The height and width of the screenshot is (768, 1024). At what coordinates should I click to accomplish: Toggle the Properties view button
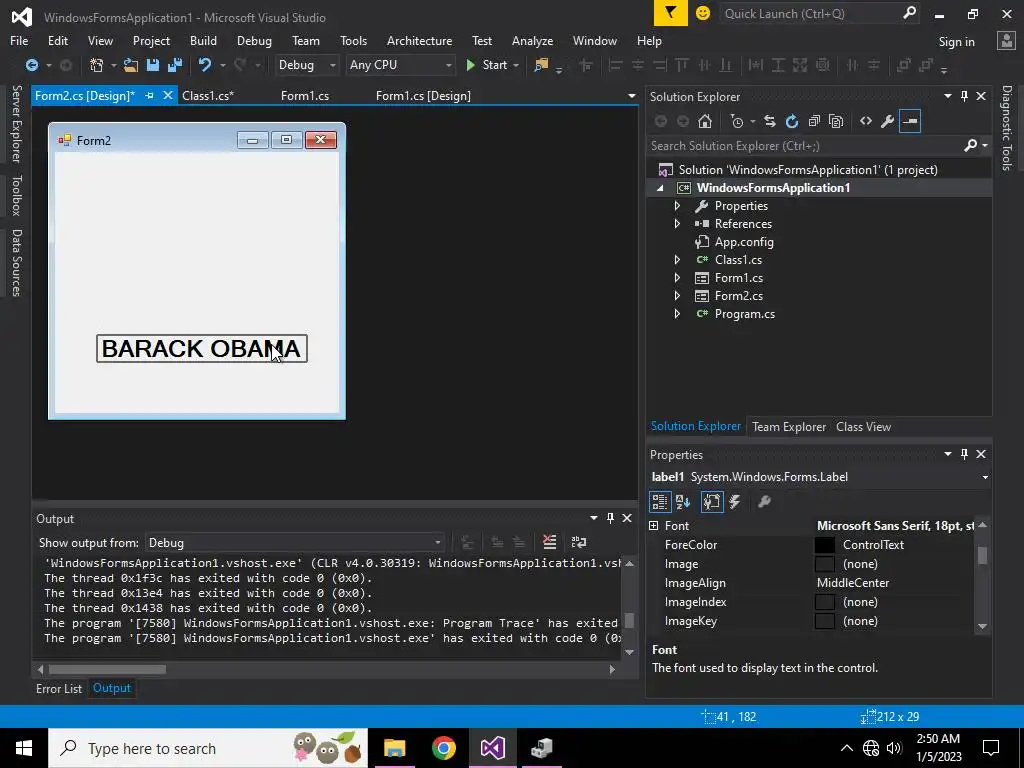(712, 502)
